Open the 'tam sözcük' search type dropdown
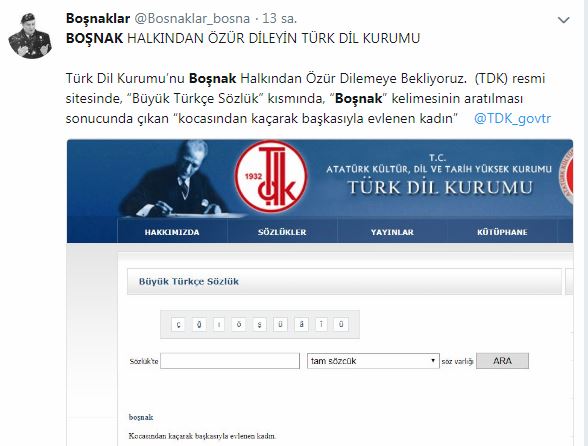 point(373,361)
